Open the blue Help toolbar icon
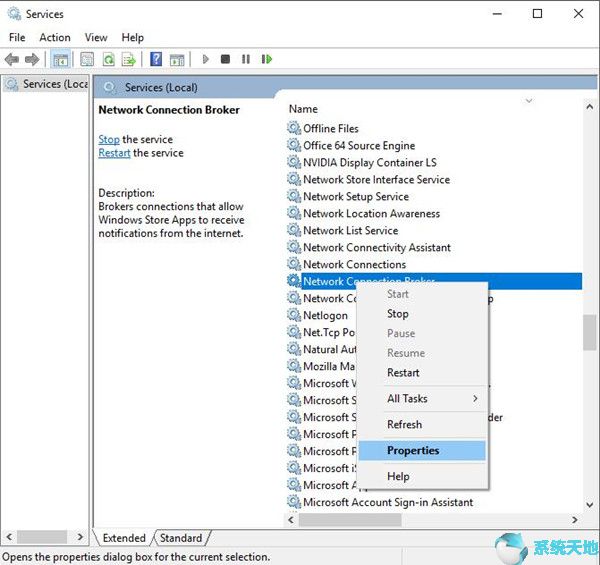 [x=156, y=60]
